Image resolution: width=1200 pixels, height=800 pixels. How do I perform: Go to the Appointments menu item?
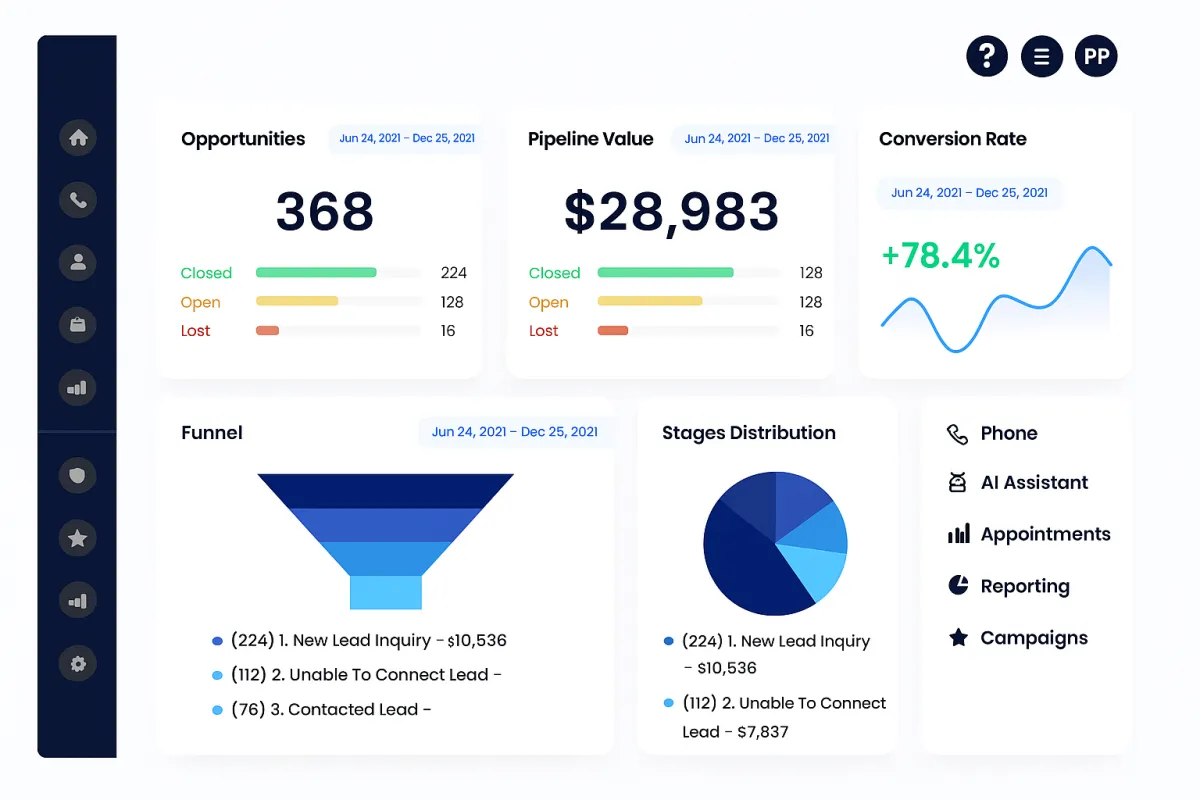[x=1029, y=534]
